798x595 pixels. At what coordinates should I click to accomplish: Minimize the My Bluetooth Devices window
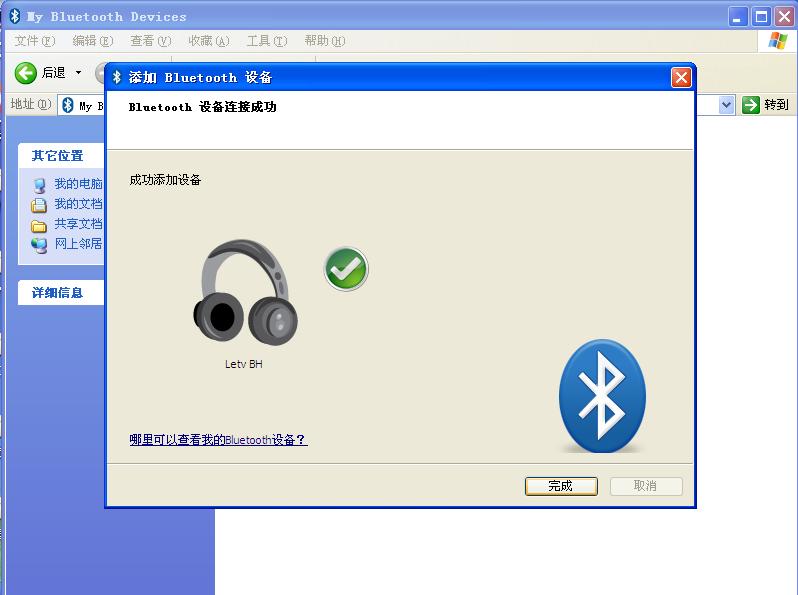pos(737,17)
